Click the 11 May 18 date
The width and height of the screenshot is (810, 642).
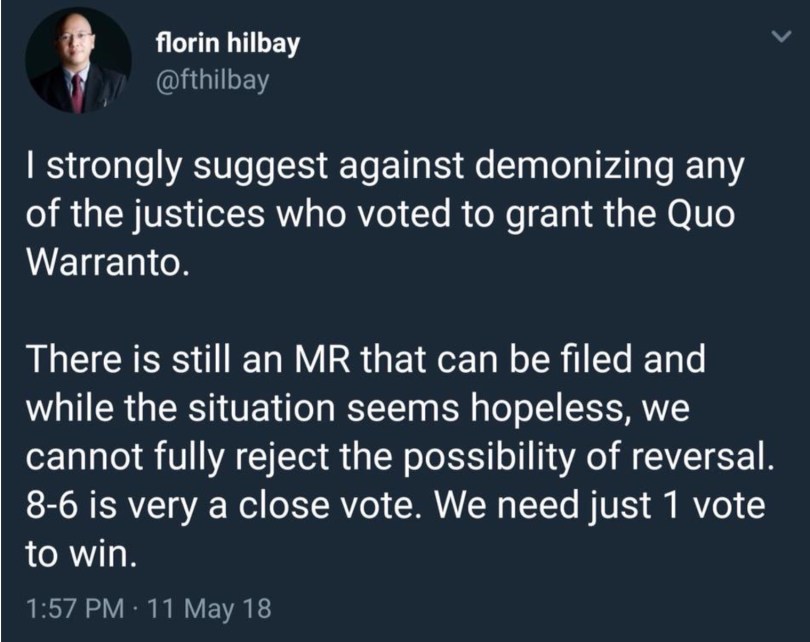tap(208, 607)
